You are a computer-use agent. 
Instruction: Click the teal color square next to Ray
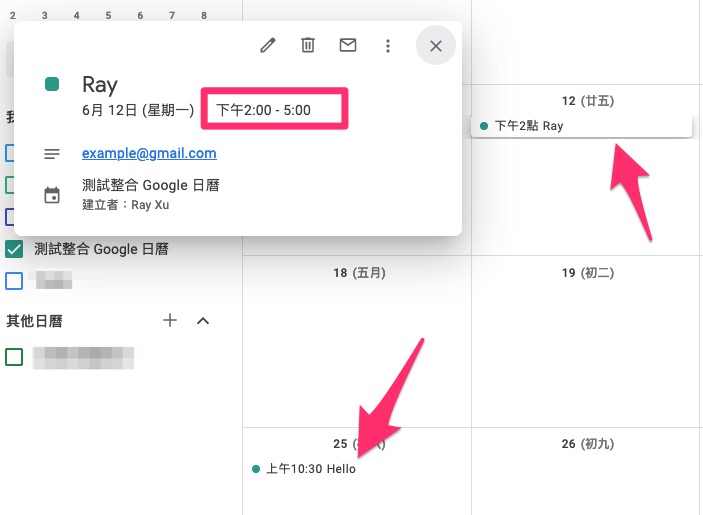(52, 85)
